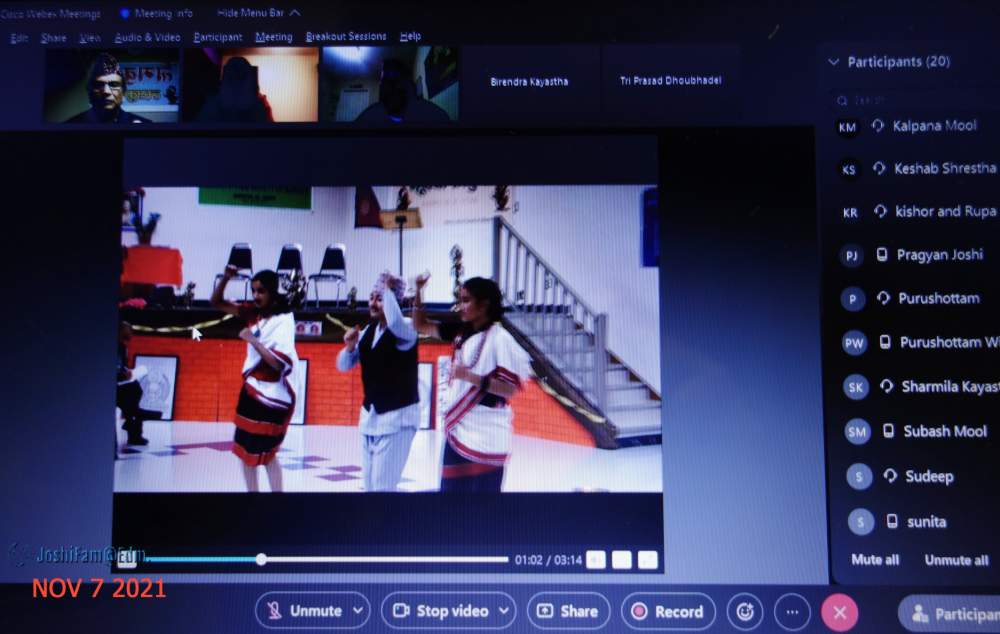This screenshot has width=1000, height=634.
Task: Click the Mute all button
Action: pyautogui.click(x=875, y=560)
